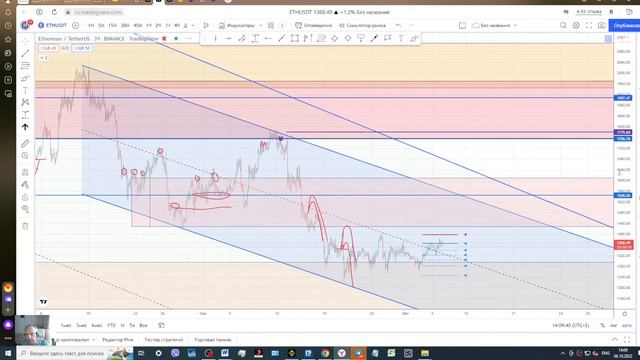Screen dimensions: 640x360
Task: Toggle lock all drawings in sidebar
Action: click(25, 197)
